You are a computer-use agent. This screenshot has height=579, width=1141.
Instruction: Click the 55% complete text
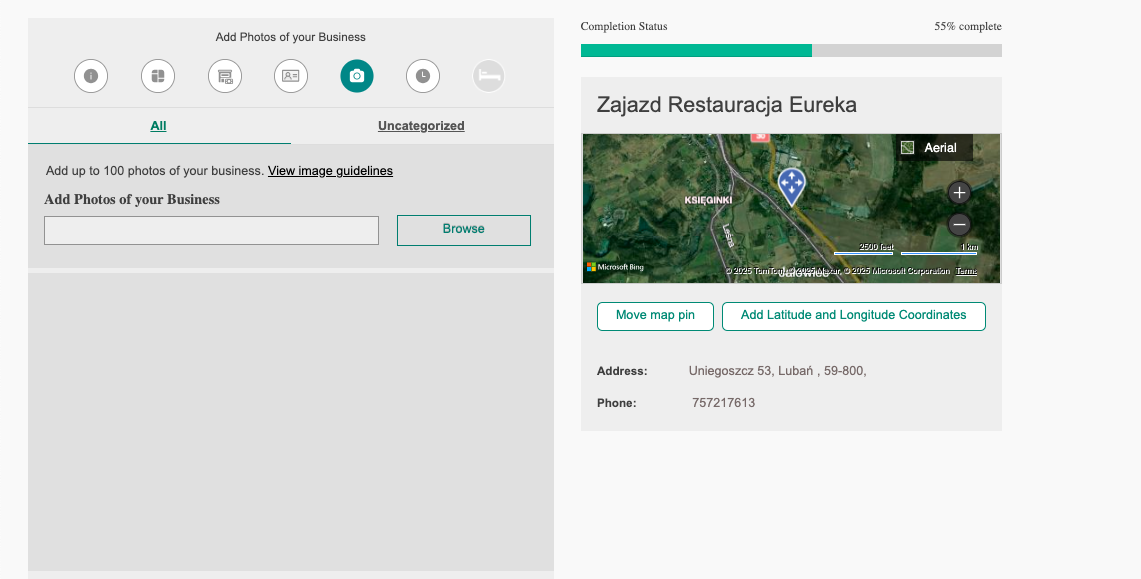coord(968,26)
